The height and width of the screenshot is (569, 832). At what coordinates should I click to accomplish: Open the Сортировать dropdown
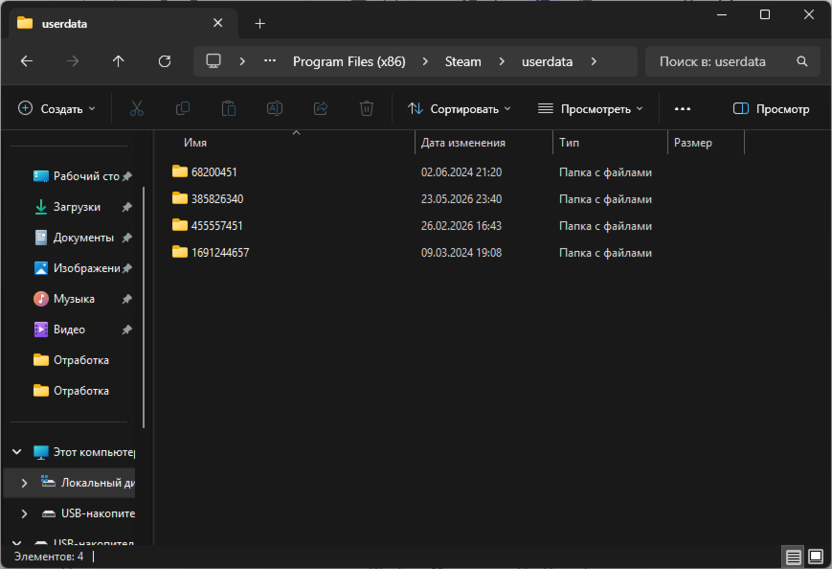coord(459,109)
